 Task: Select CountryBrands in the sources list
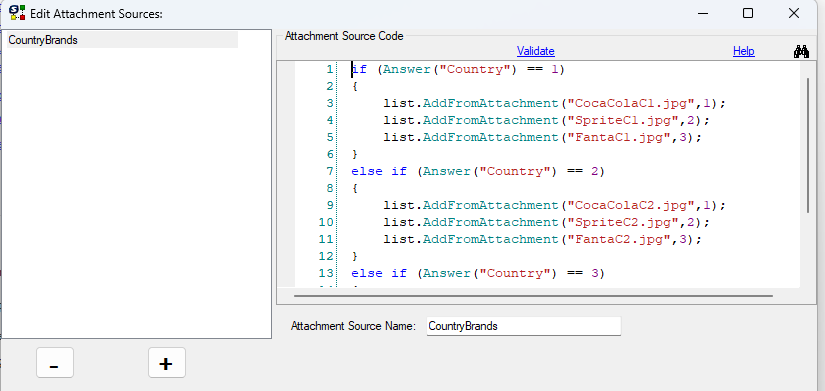tap(122, 40)
